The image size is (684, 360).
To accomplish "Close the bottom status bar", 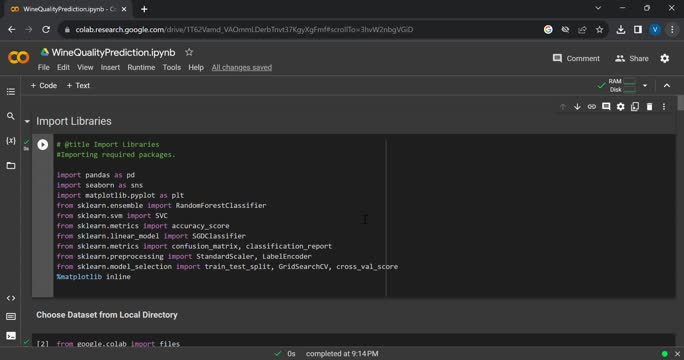I will (x=677, y=354).
